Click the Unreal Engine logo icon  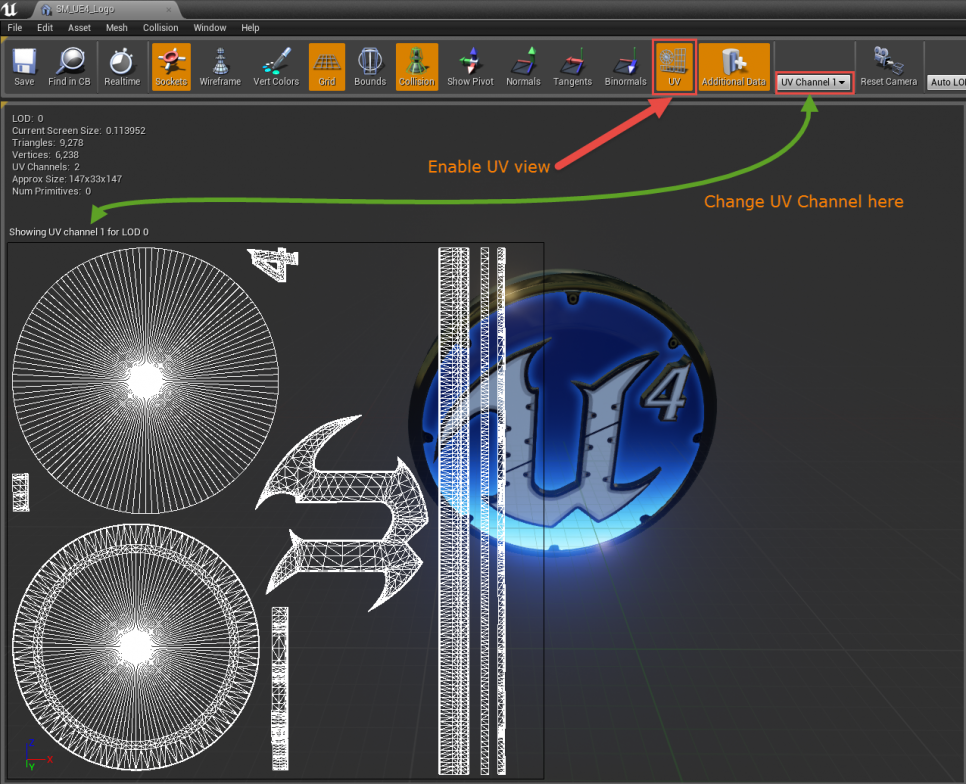coord(10,9)
